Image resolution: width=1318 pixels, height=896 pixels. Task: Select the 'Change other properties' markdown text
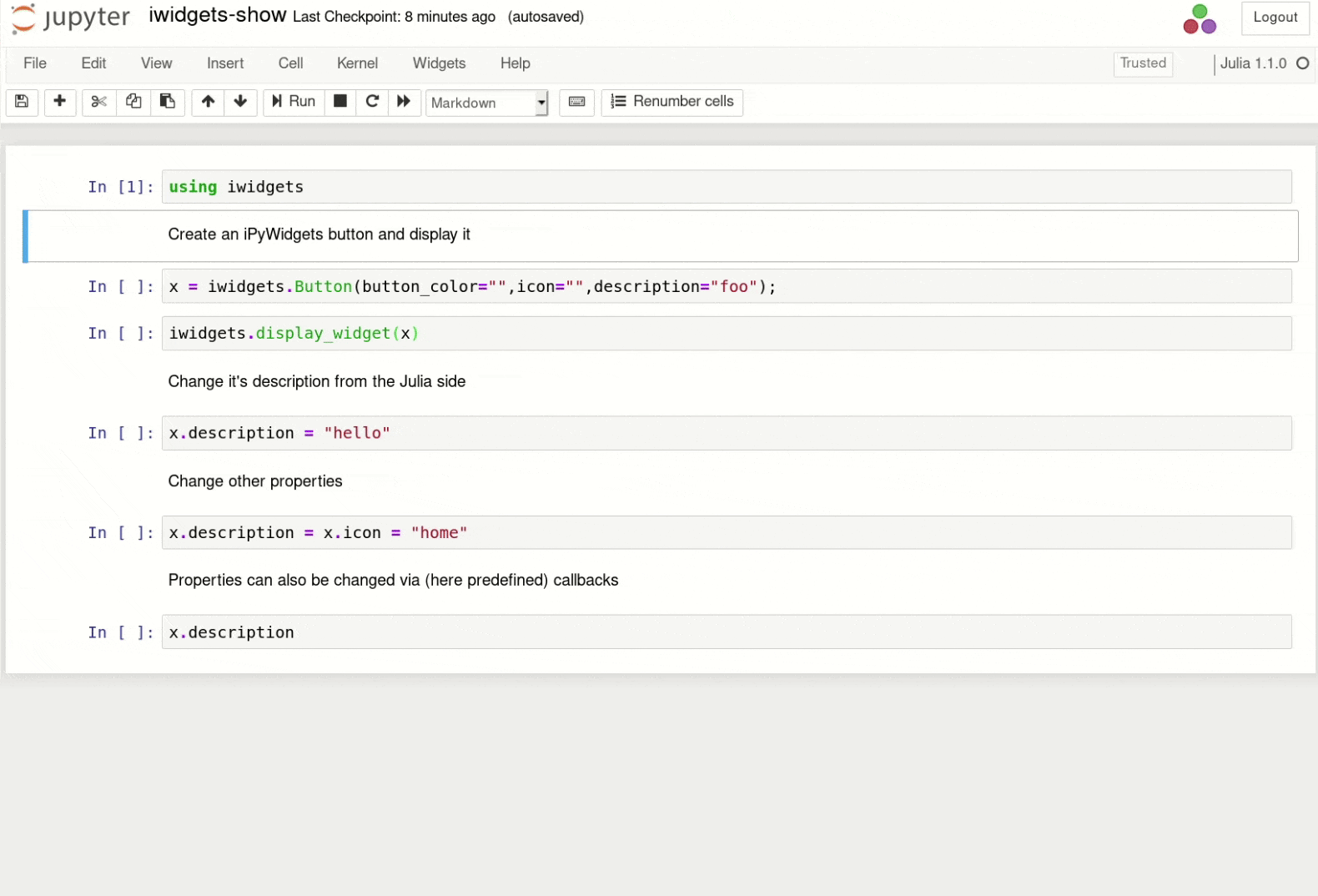(255, 481)
